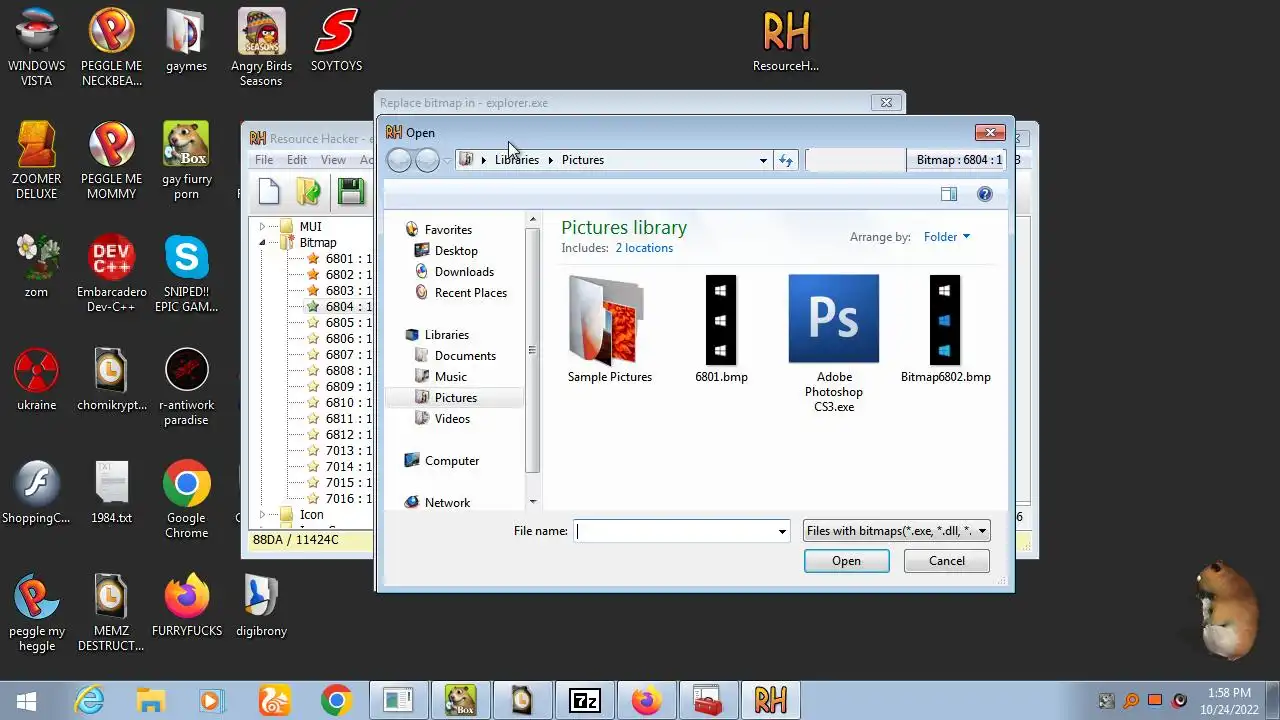Select Computer in navigation pane

click(451, 461)
